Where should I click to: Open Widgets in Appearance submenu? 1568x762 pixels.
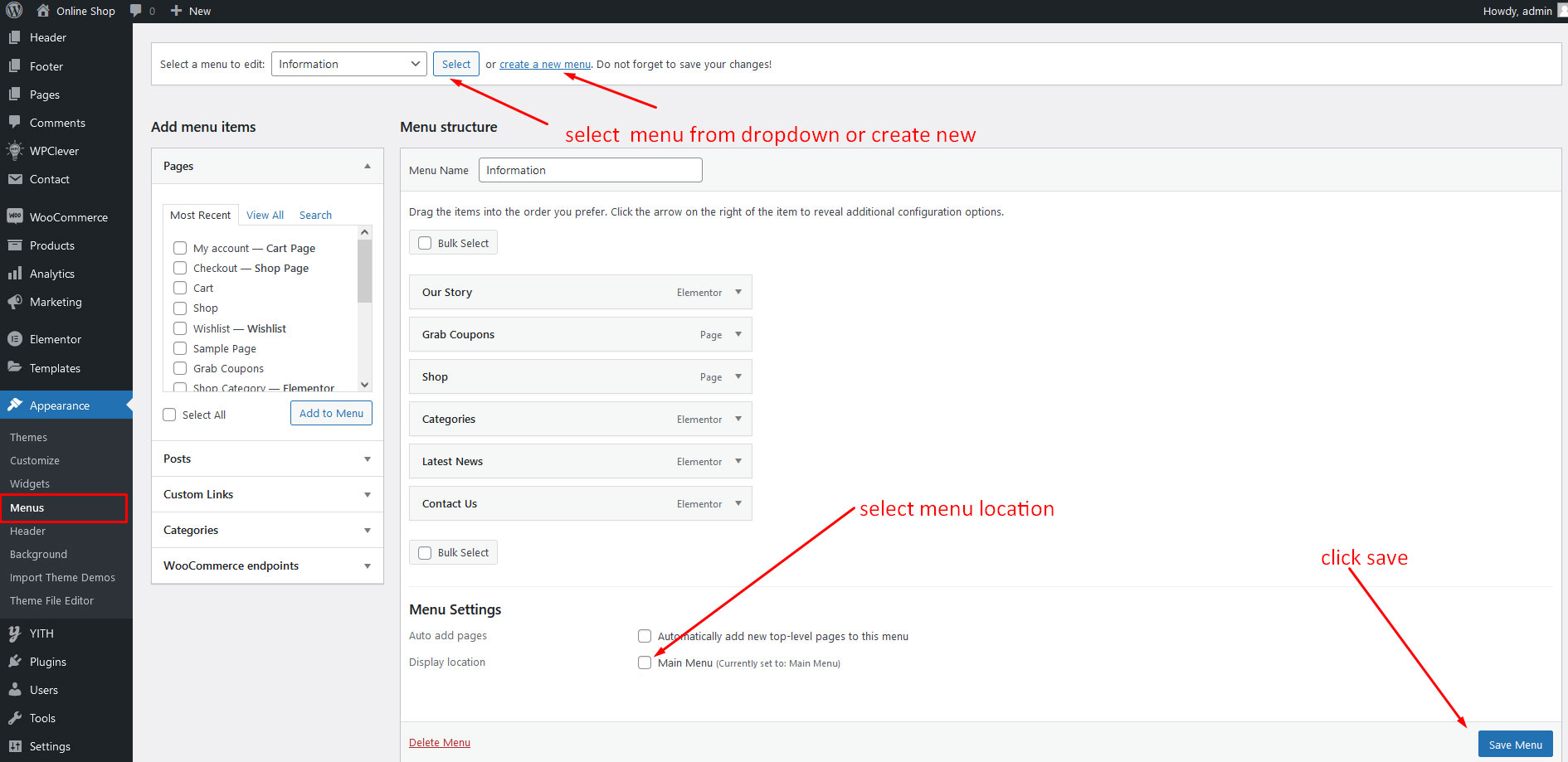tap(30, 483)
